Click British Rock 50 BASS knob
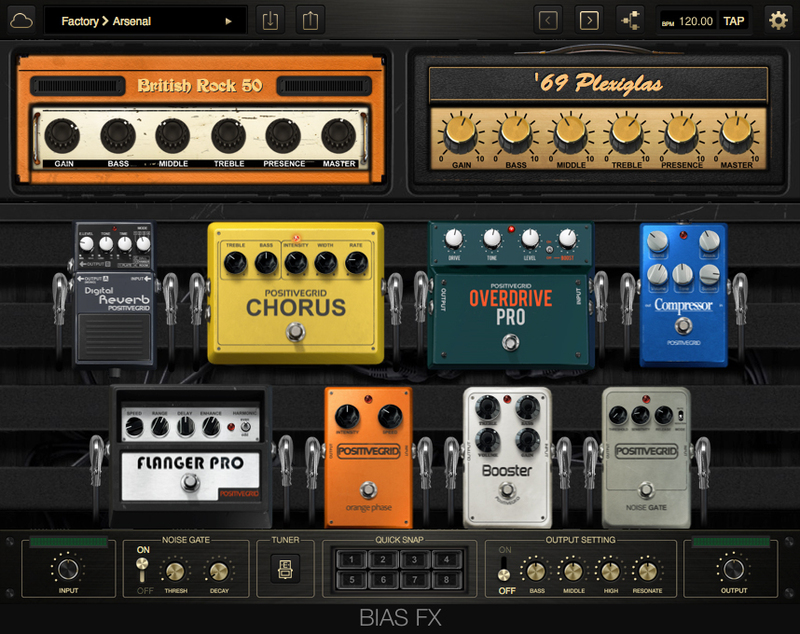Screen dimensions: 800x634 [x=118, y=136]
